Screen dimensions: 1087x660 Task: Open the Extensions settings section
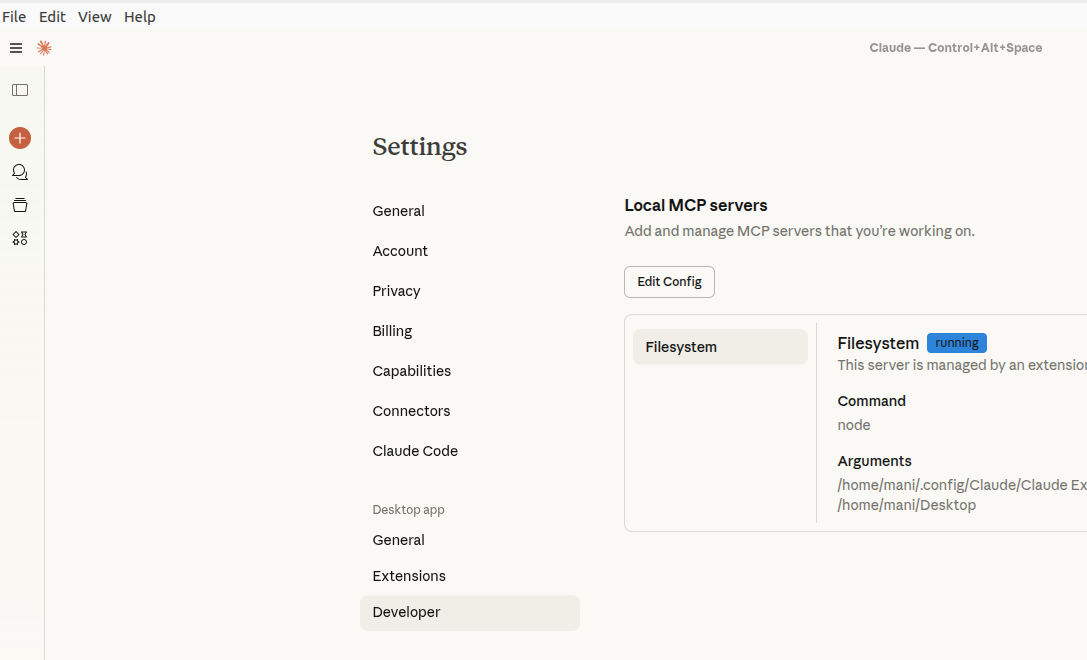(x=409, y=576)
